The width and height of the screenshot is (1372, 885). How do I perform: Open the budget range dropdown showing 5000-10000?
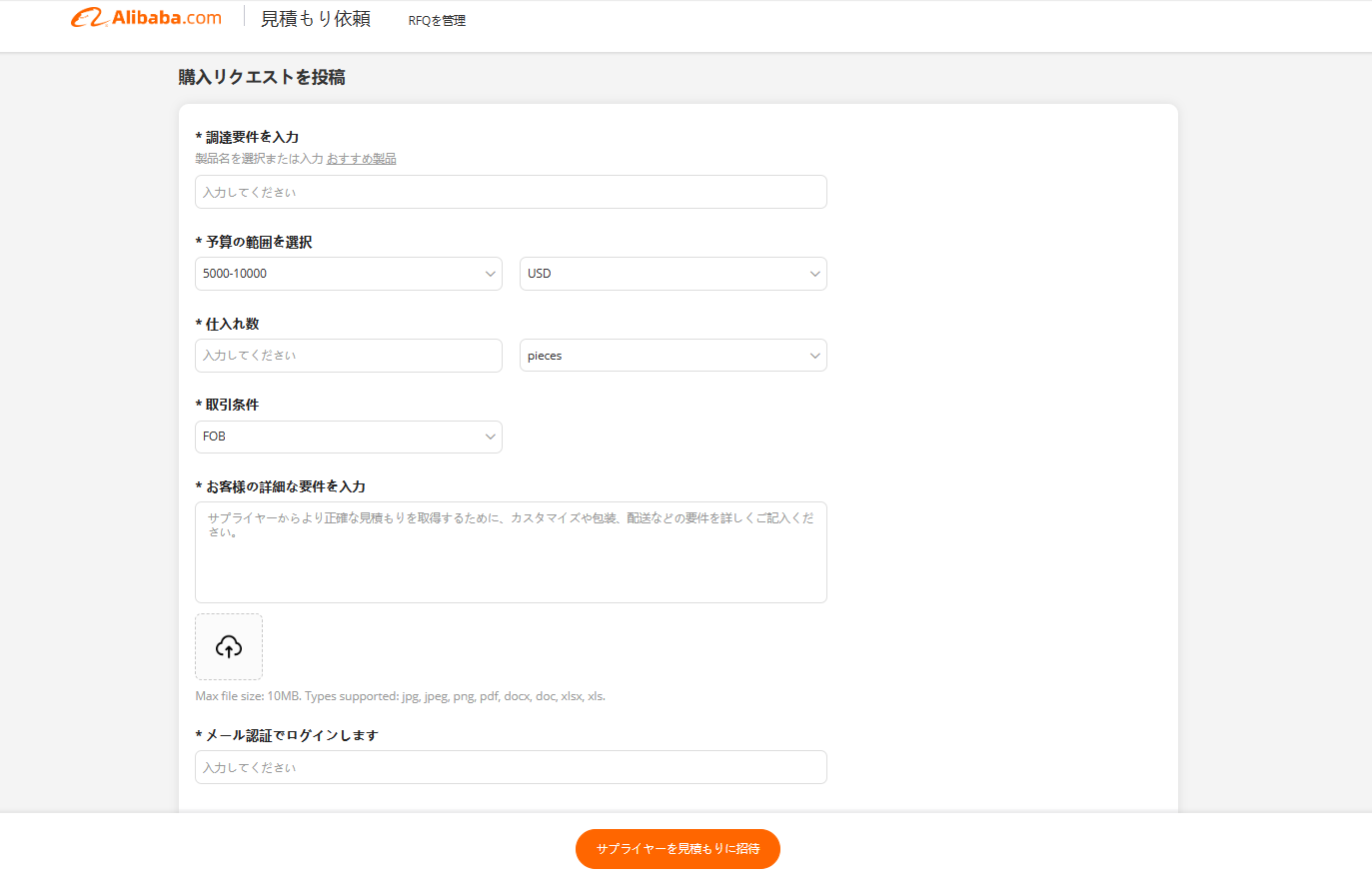point(349,274)
